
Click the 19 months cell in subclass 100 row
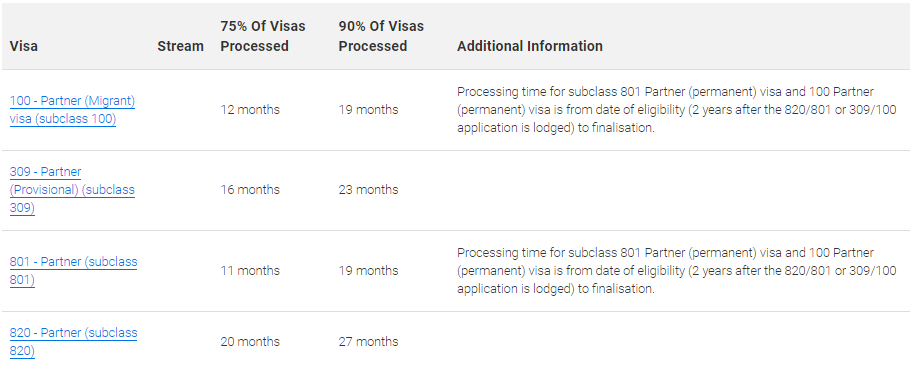pyautogui.click(x=369, y=110)
